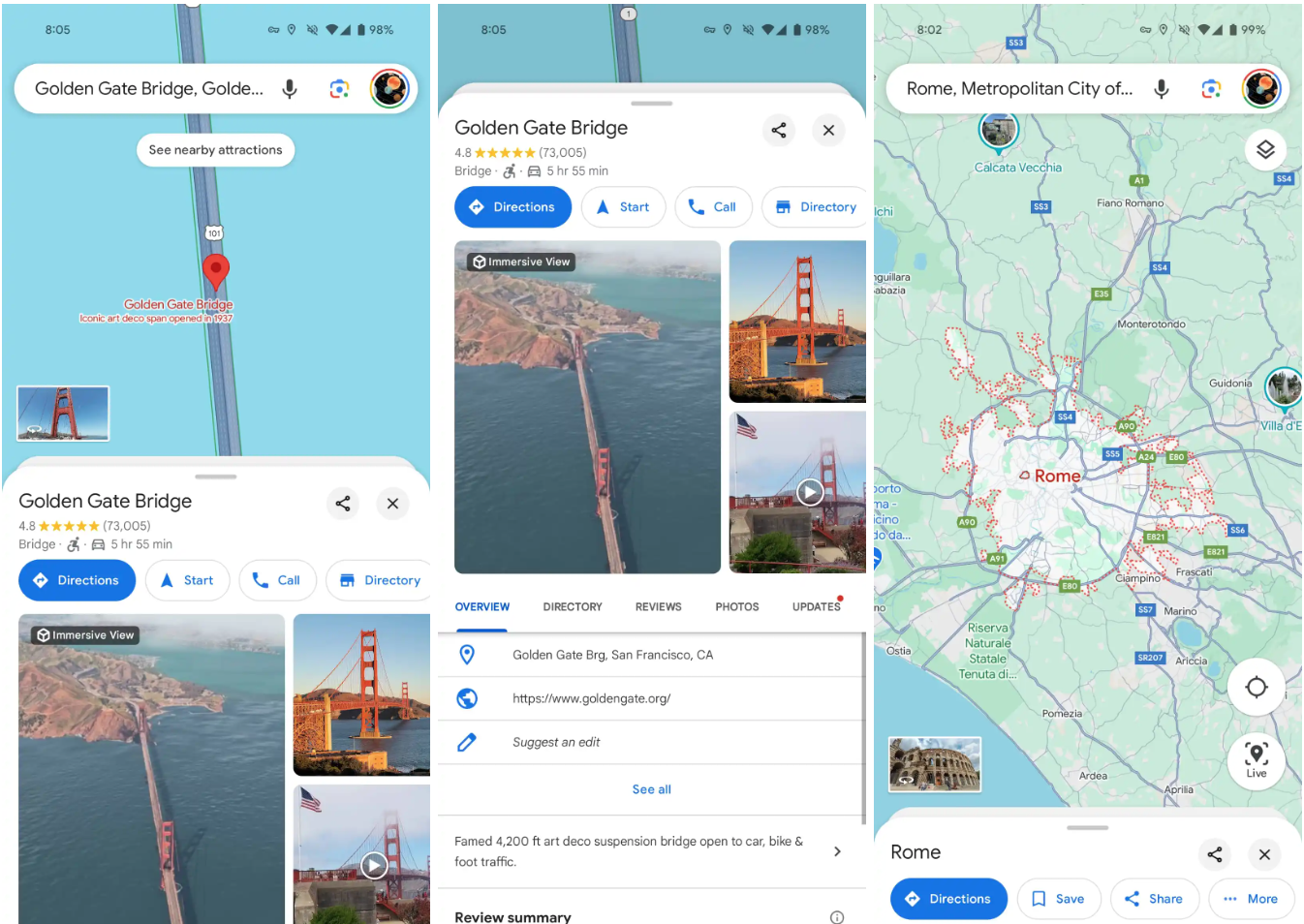Go to the REVIEWS tab

(x=659, y=607)
